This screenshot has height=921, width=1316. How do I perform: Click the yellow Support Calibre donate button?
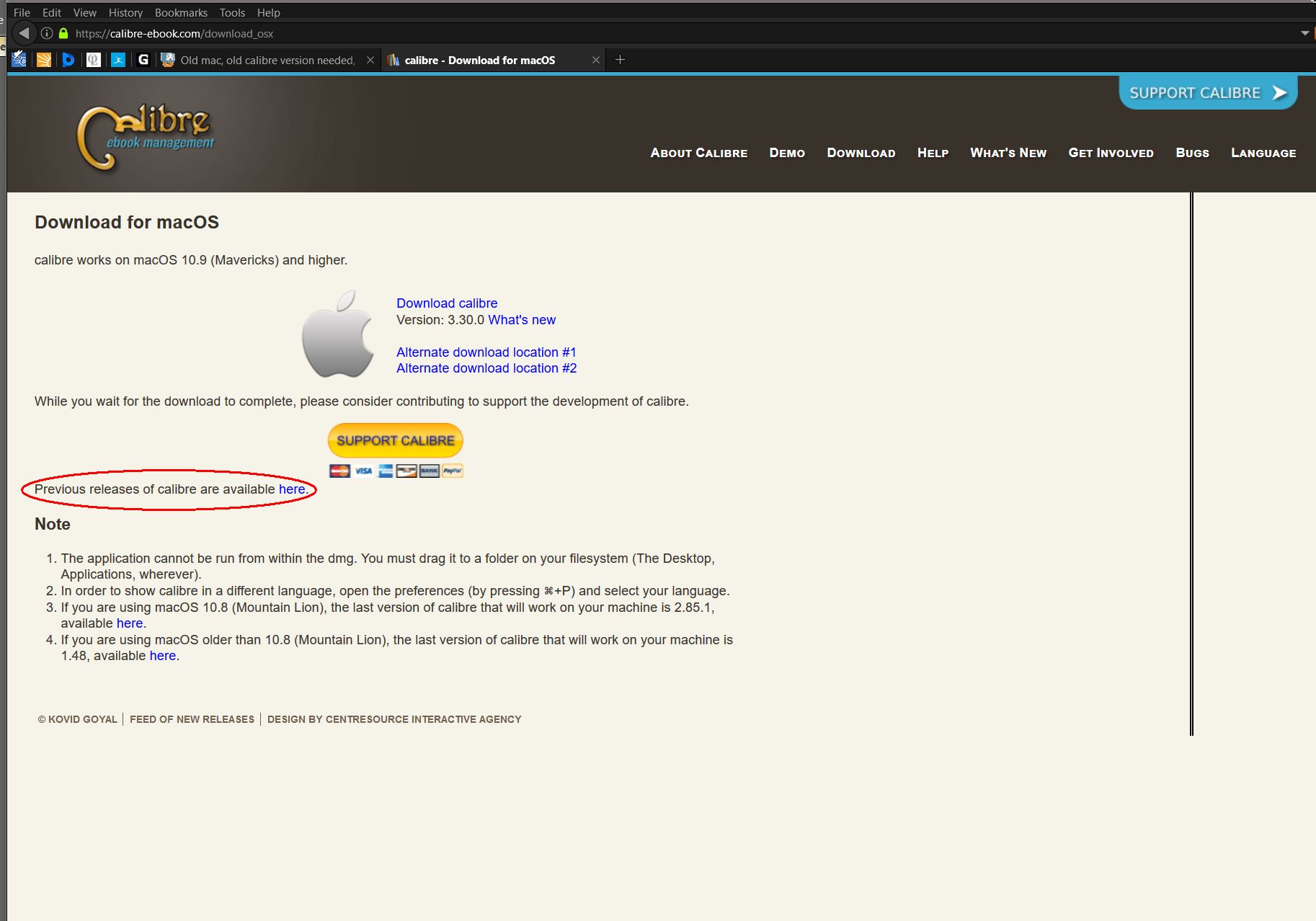click(x=396, y=440)
